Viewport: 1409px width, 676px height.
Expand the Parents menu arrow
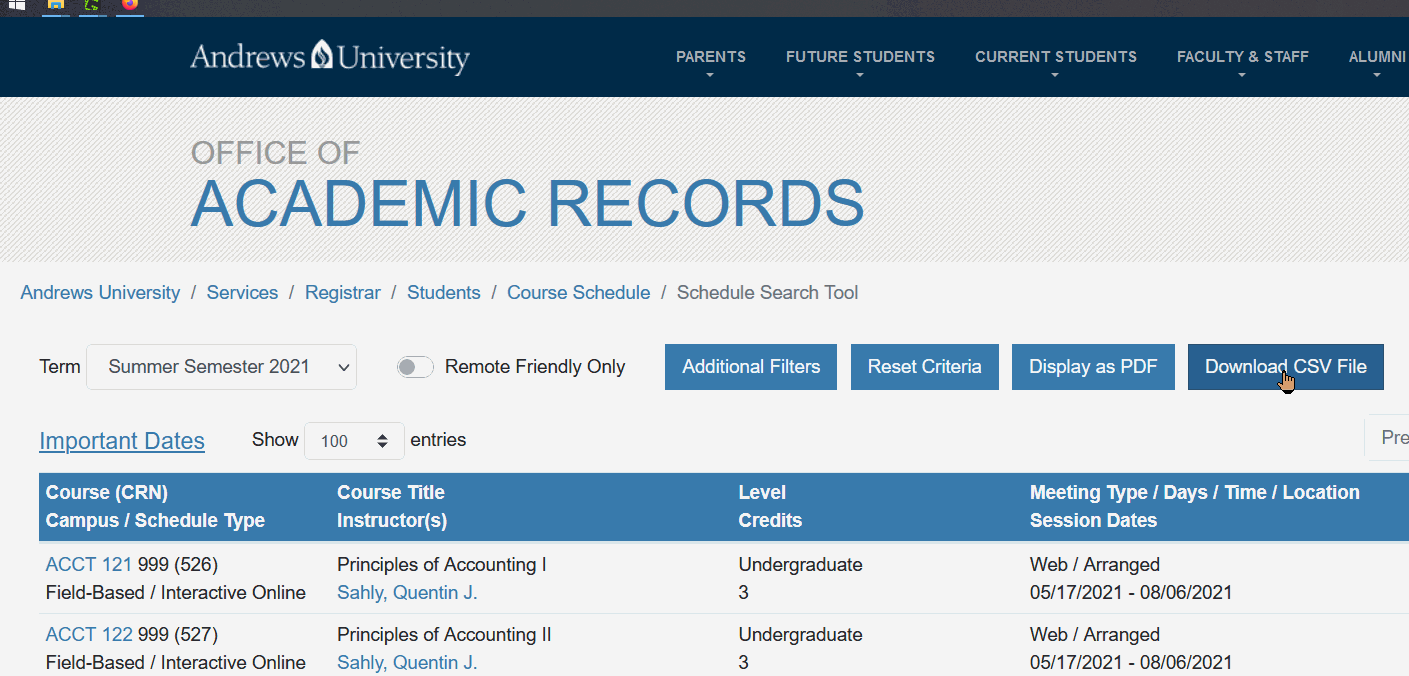710,75
